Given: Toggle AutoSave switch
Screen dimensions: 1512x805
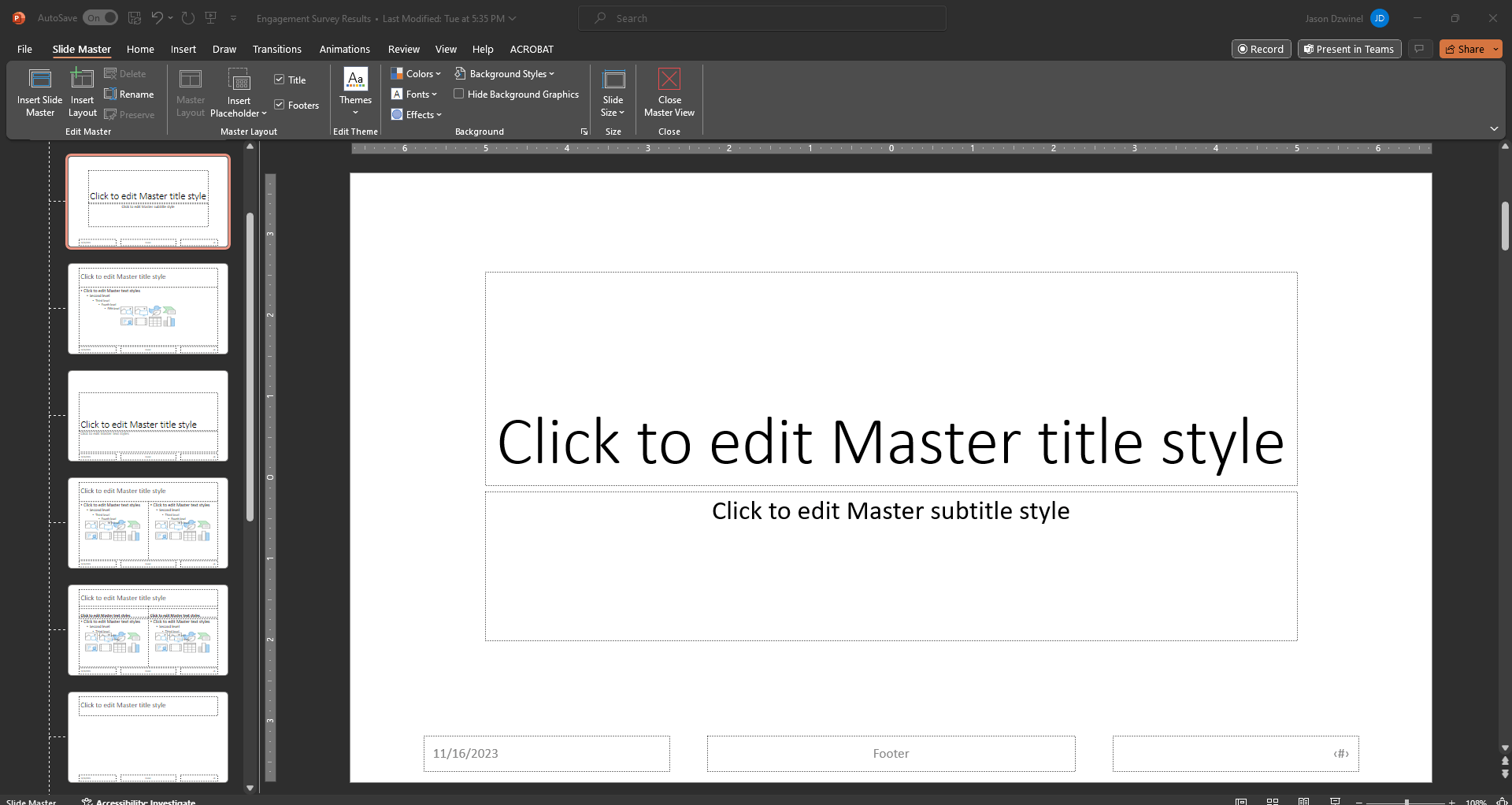Looking at the screenshot, I should (100, 17).
